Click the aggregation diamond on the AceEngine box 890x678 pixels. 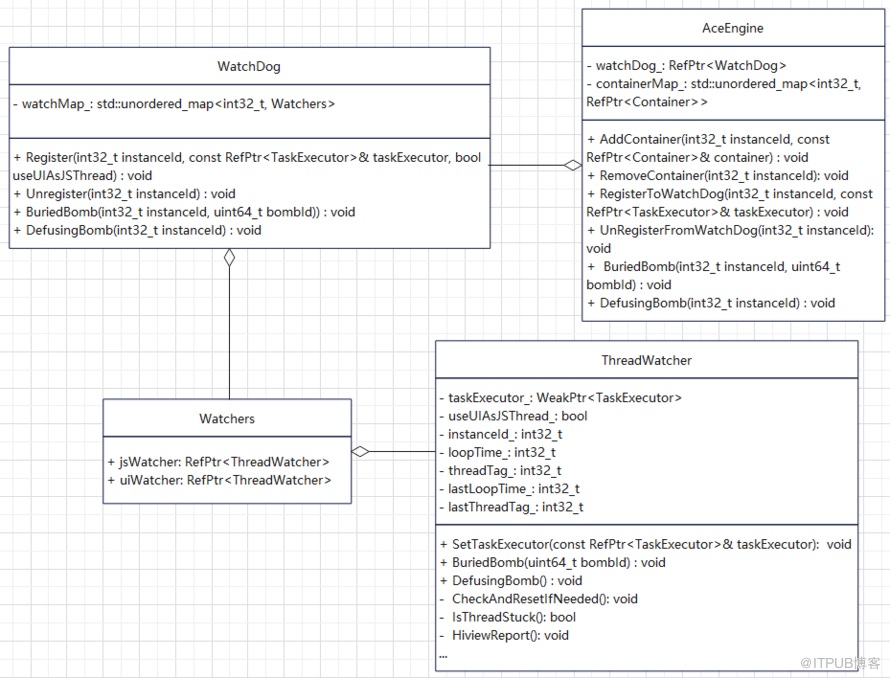coord(573,165)
